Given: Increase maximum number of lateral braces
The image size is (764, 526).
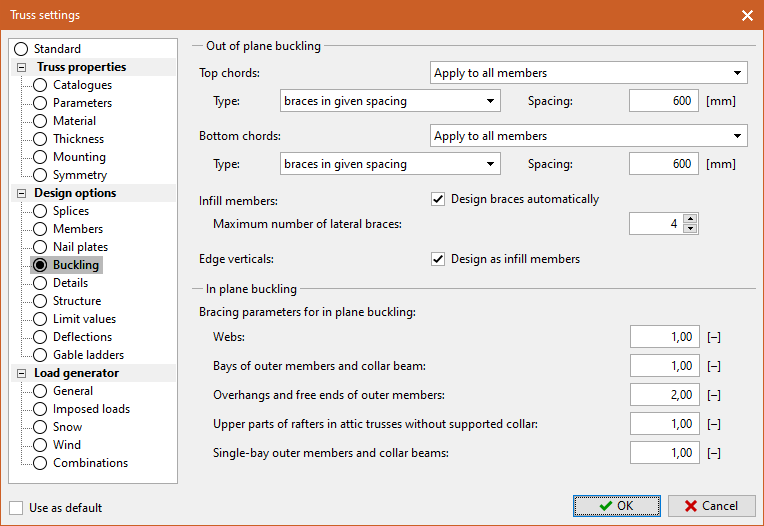Looking at the screenshot, I should coord(690,218).
